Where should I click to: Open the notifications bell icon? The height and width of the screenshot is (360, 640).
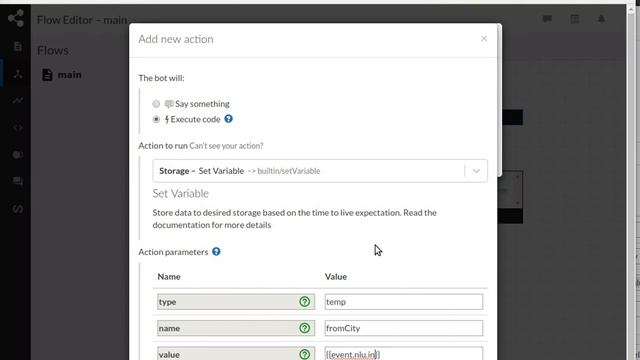pyautogui.click(x=601, y=19)
